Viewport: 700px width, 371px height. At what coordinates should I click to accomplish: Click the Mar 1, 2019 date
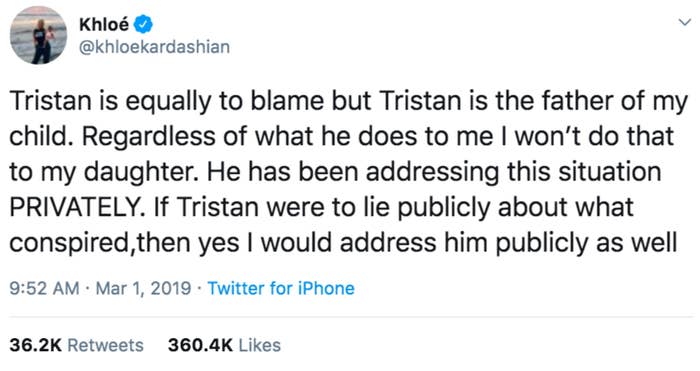(x=143, y=288)
